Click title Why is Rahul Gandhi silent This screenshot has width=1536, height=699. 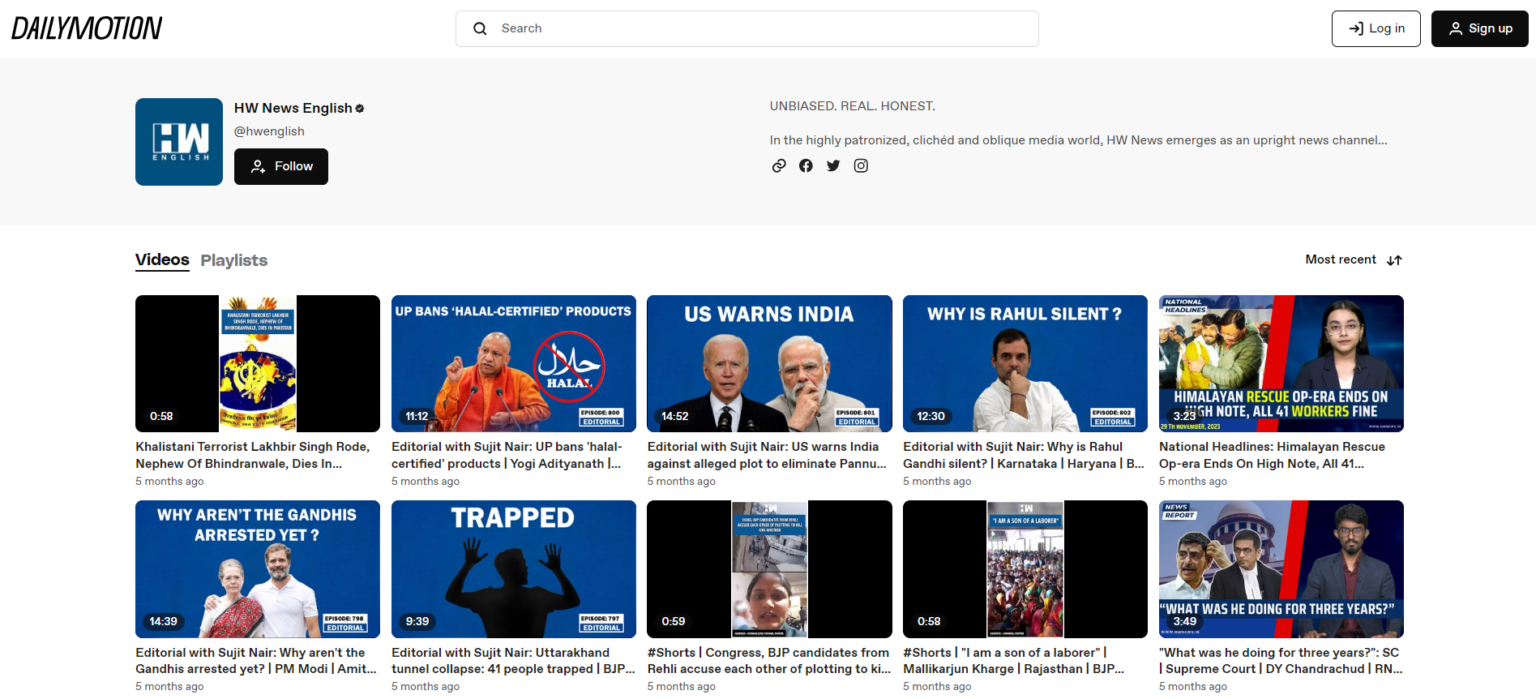[x=1024, y=455]
